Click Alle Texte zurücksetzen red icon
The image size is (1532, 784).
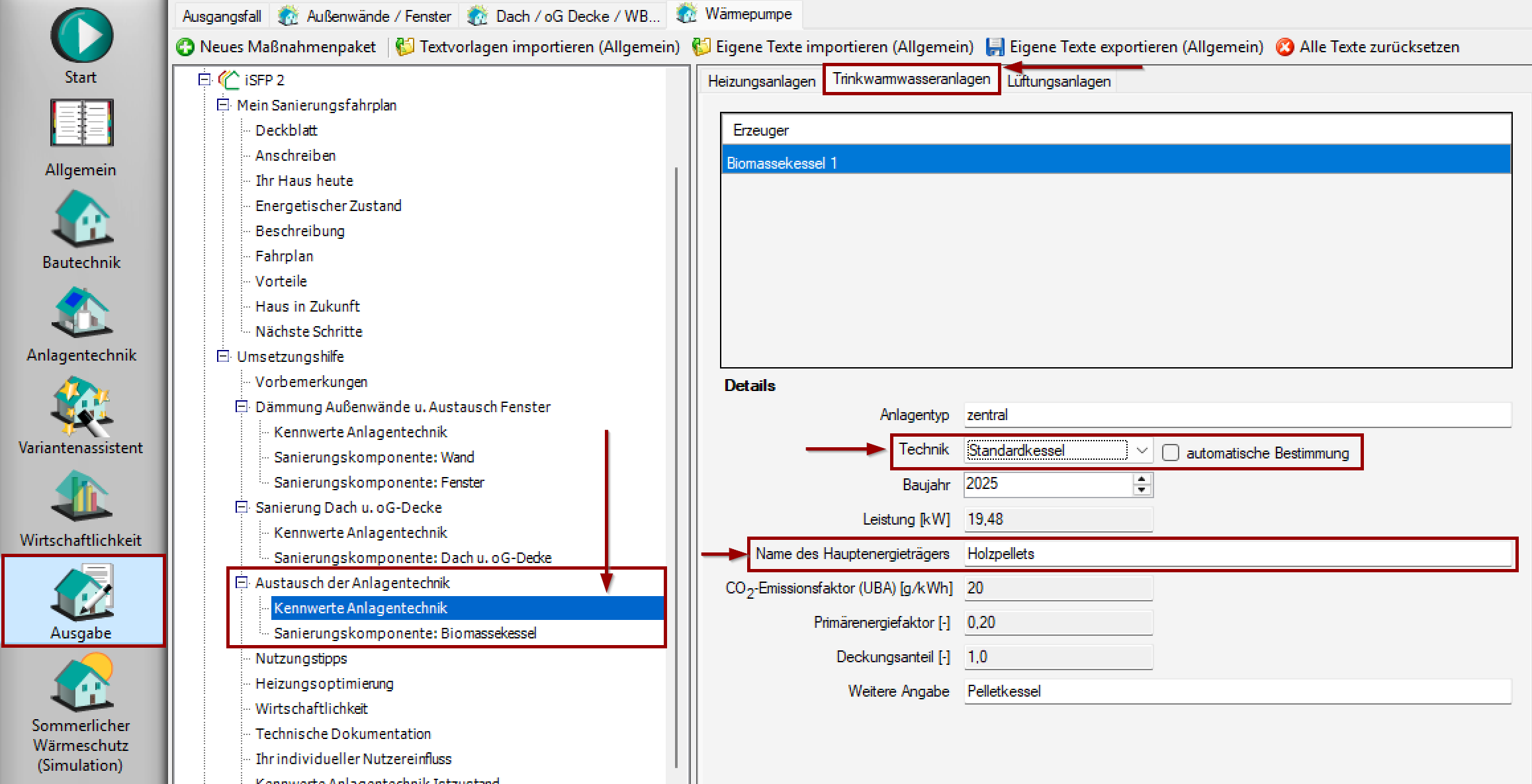(1284, 47)
